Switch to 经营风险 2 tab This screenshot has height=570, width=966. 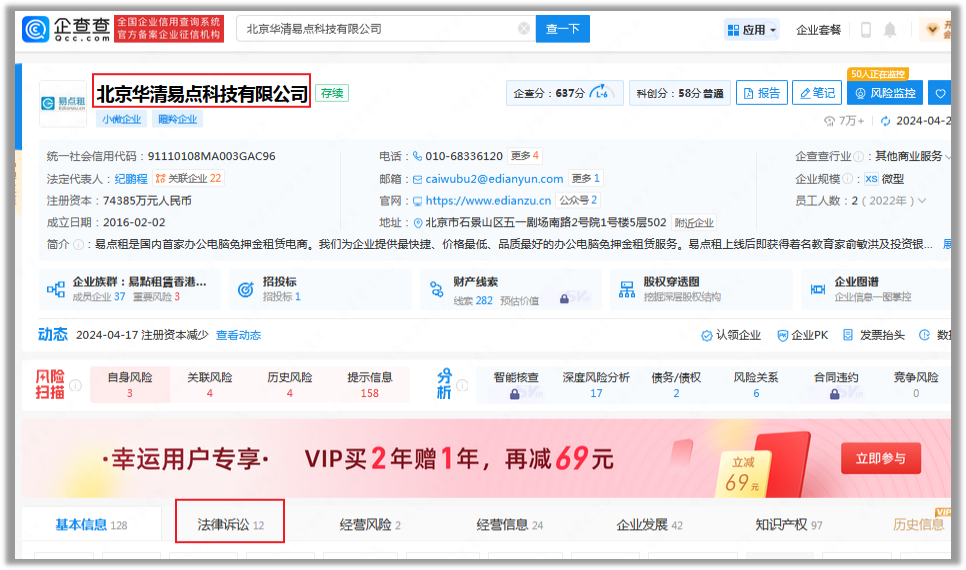pyautogui.click(x=370, y=525)
